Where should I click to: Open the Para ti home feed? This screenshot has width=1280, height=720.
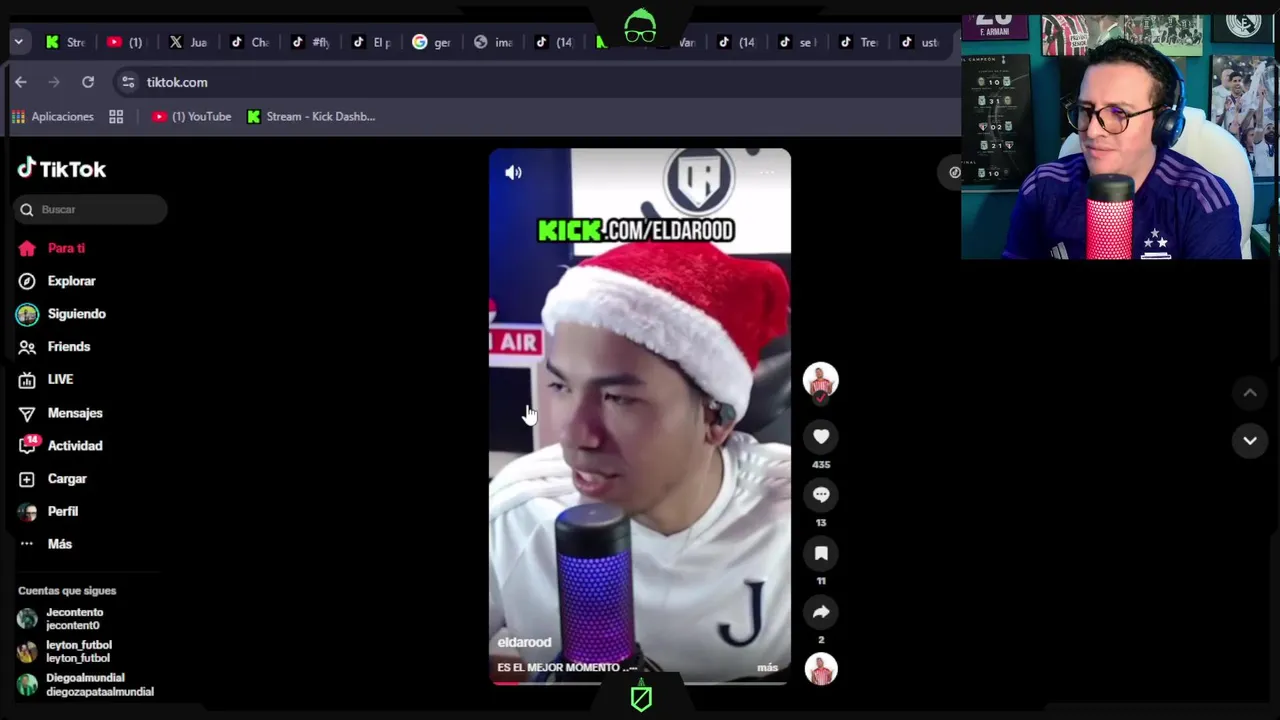pos(65,248)
